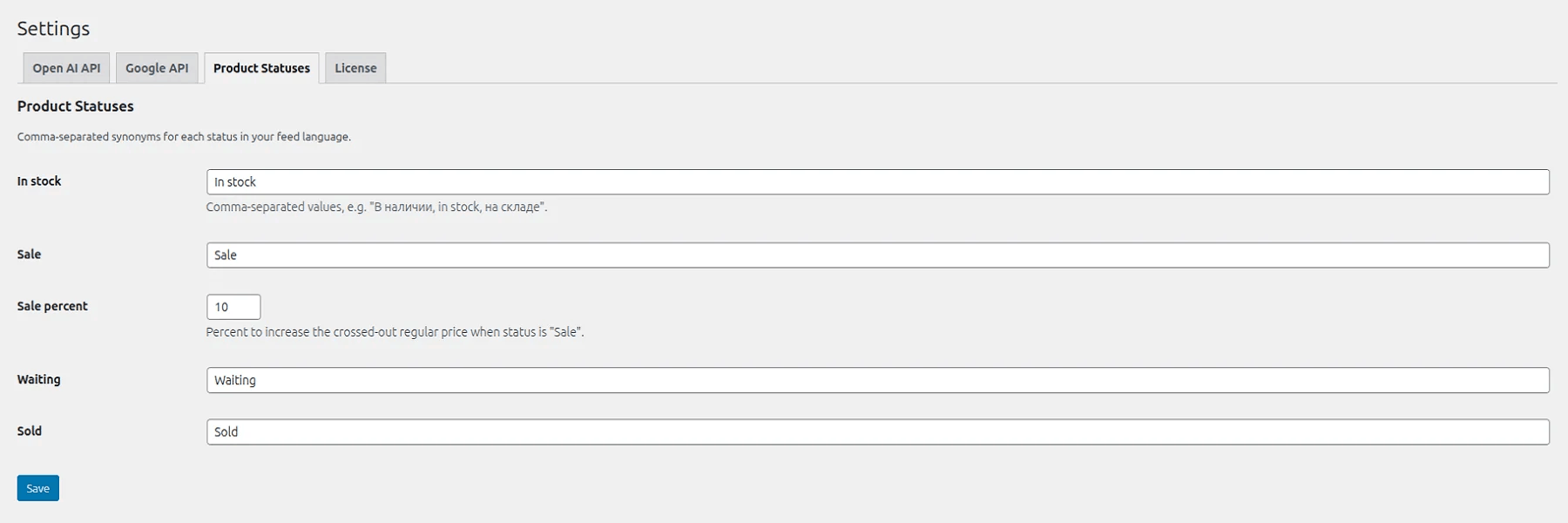Image resolution: width=1568 pixels, height=523 pixels.
Task: Switch to the Open AI API tab
Action: (x=65, y=67)
